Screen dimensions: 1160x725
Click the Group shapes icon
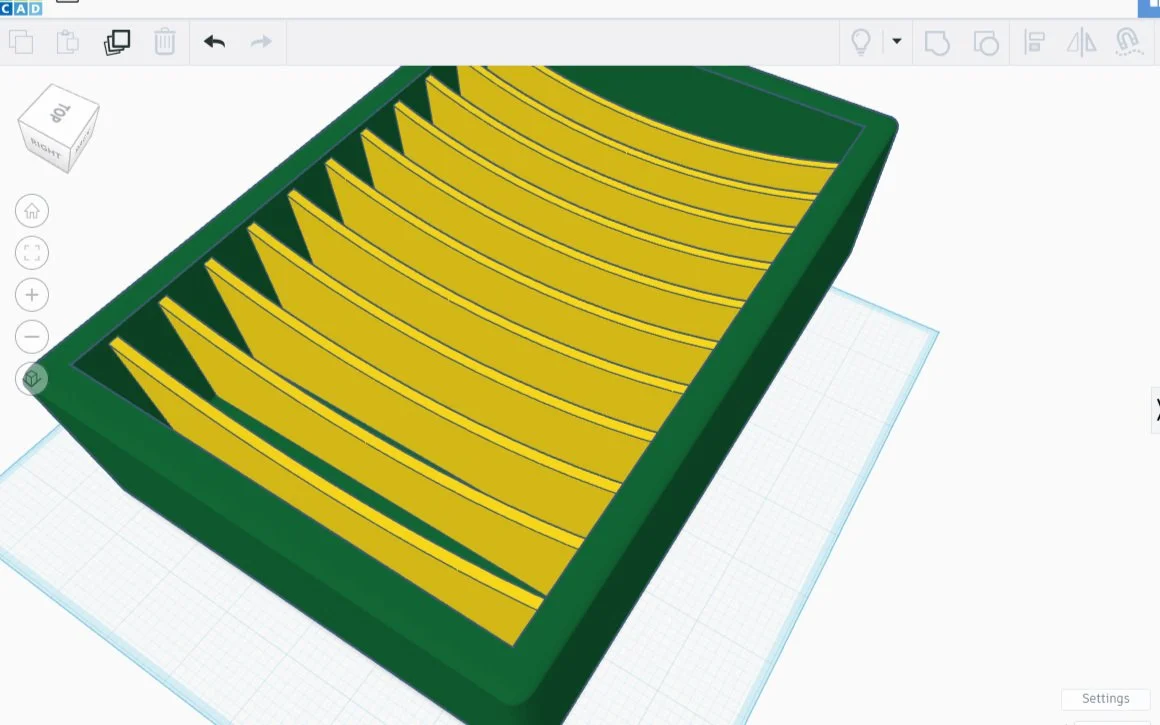937,42
